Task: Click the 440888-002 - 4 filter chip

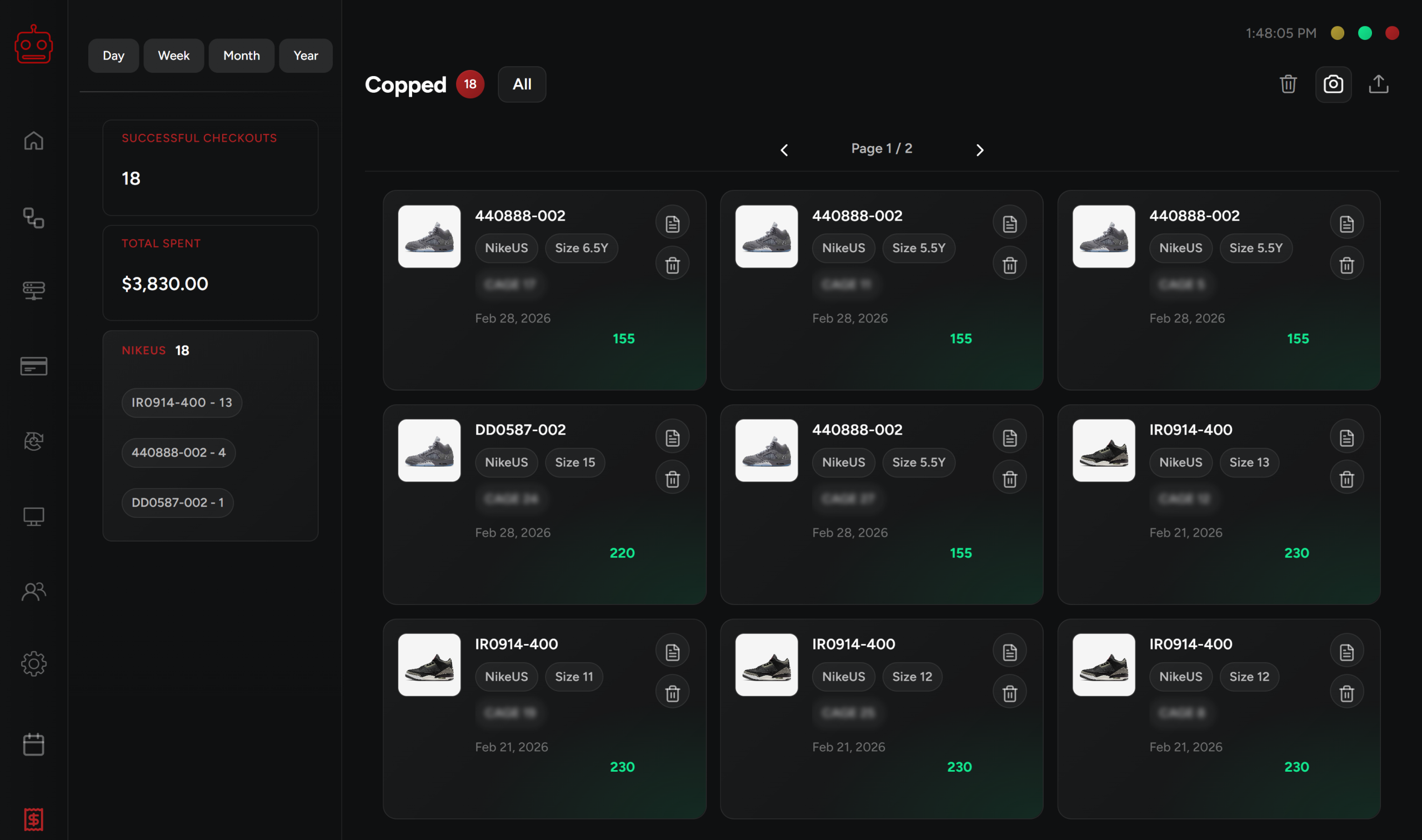Action: click(x=178, y=452)
